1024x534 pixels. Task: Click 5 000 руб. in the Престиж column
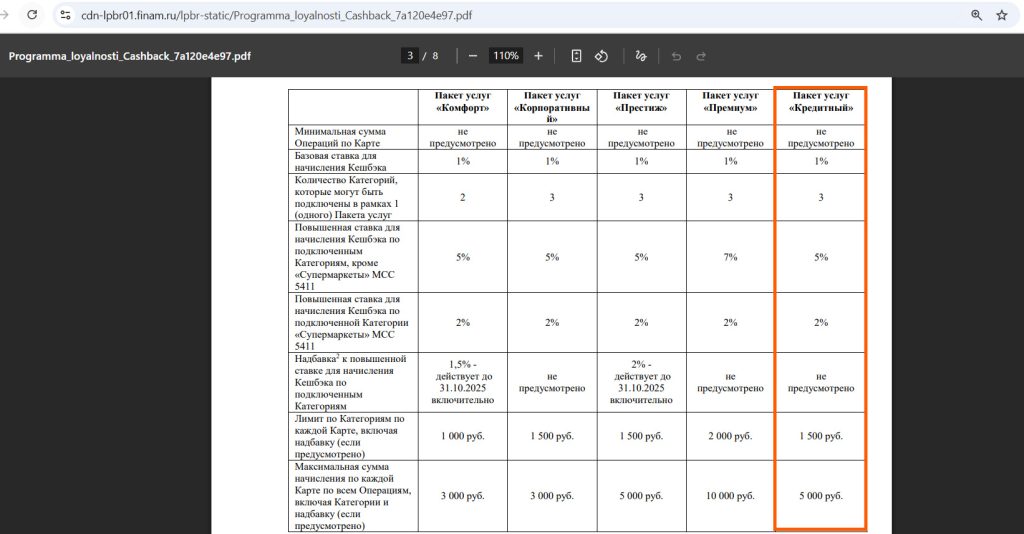pos(641,496)
